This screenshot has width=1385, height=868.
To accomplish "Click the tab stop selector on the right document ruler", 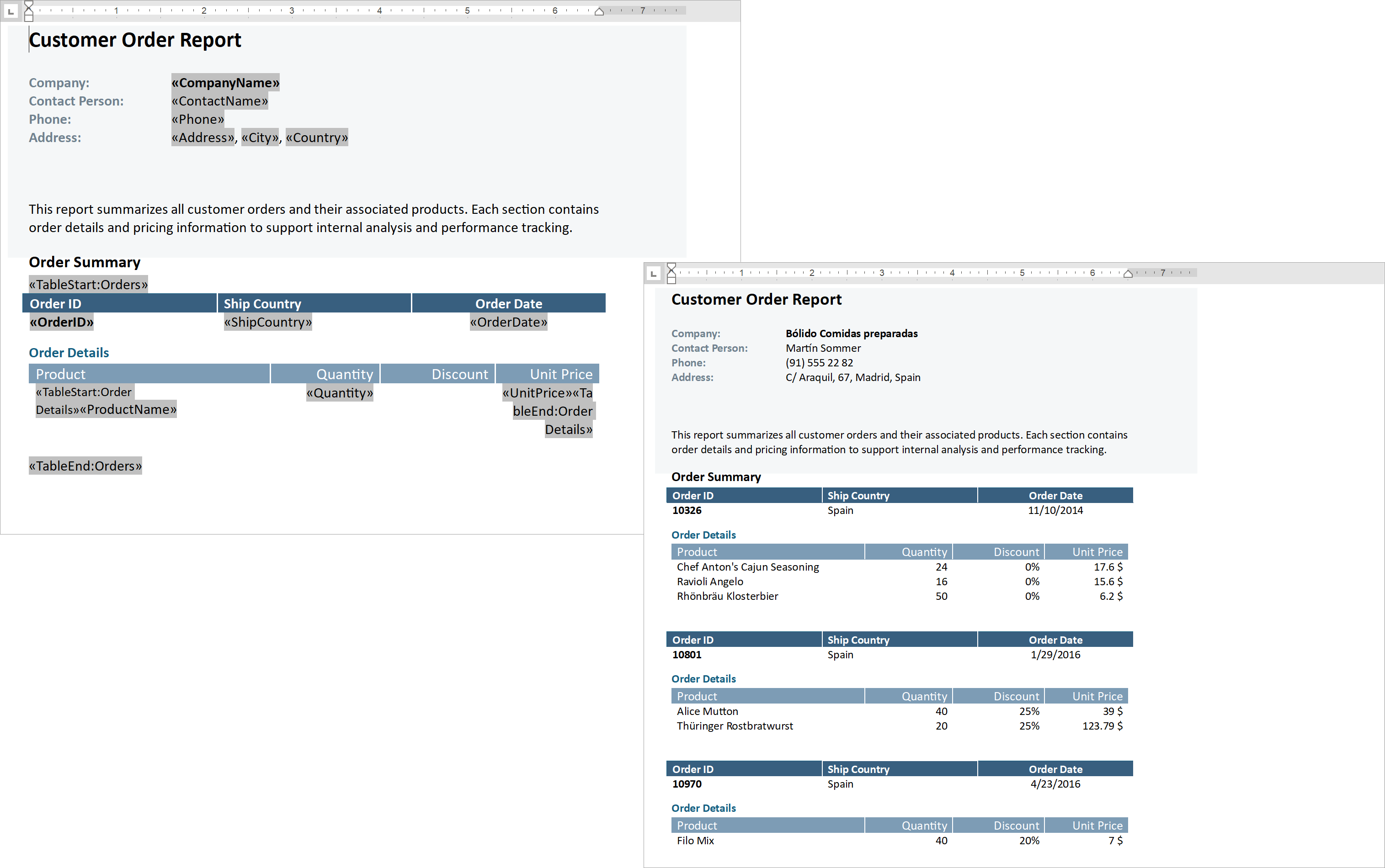I will pyautogui.click(x=654, y=273).
